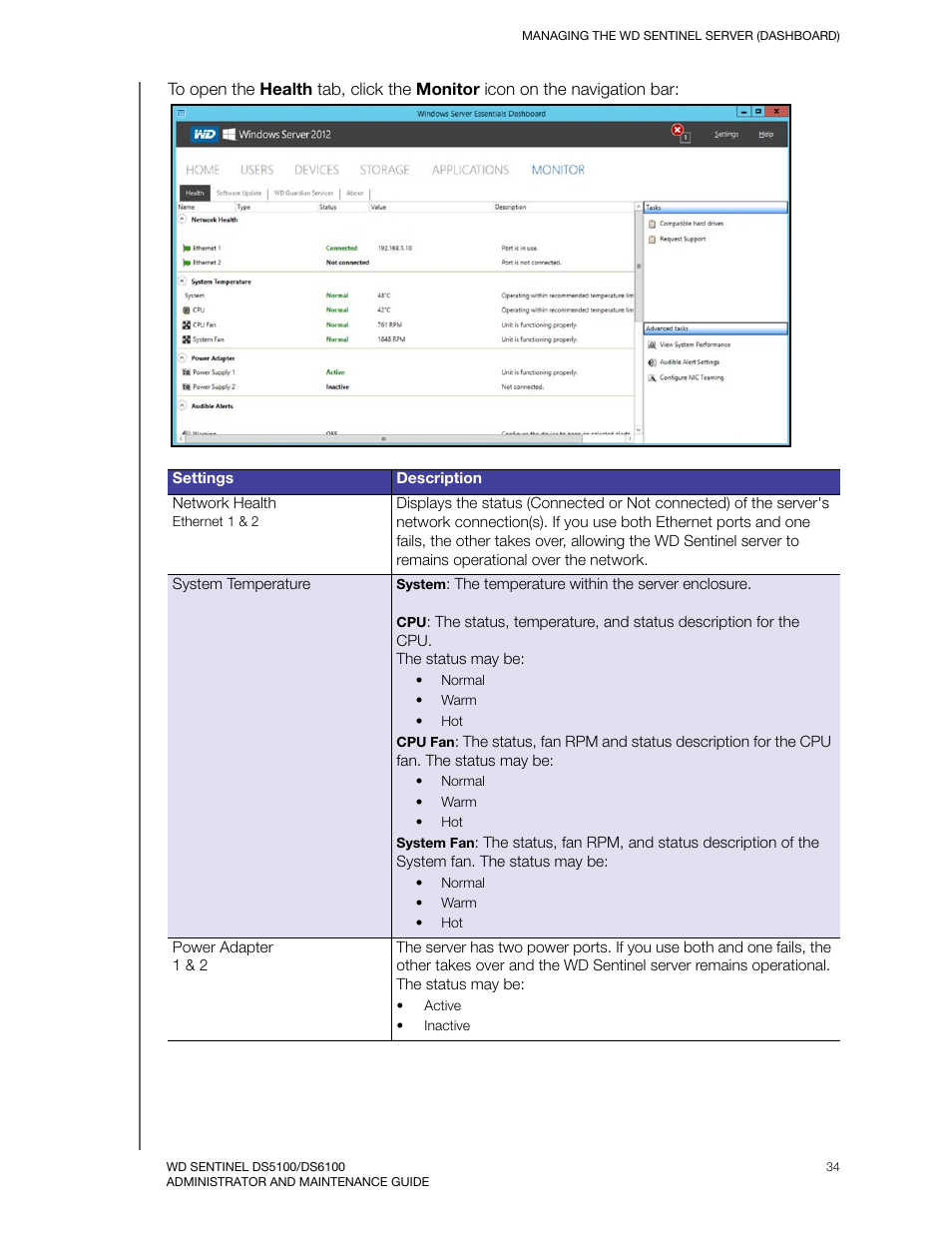Sort by the Status column header
952x1233 pixels.
[343, 207]
